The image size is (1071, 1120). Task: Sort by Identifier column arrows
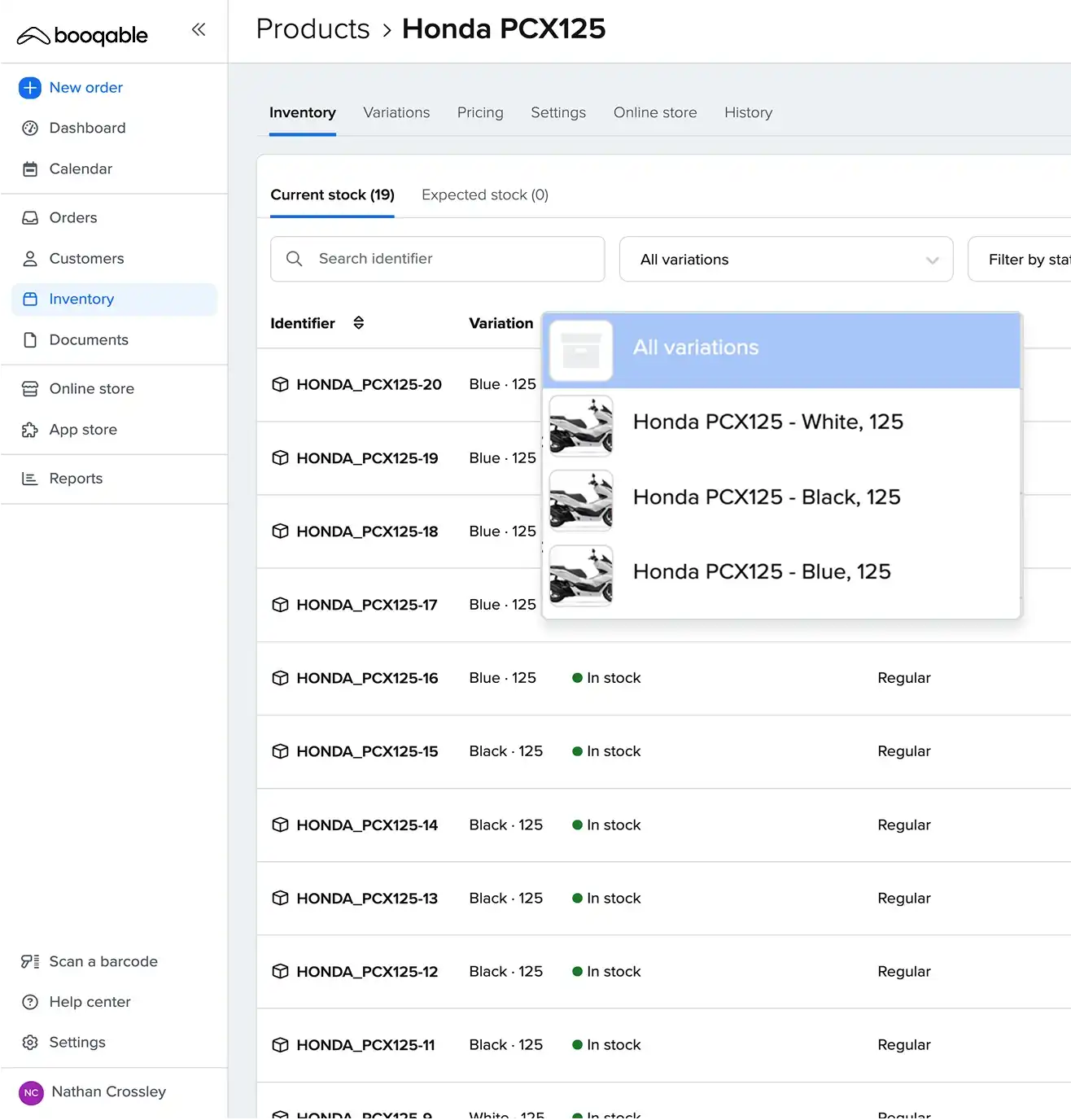[x=358, y=323]
